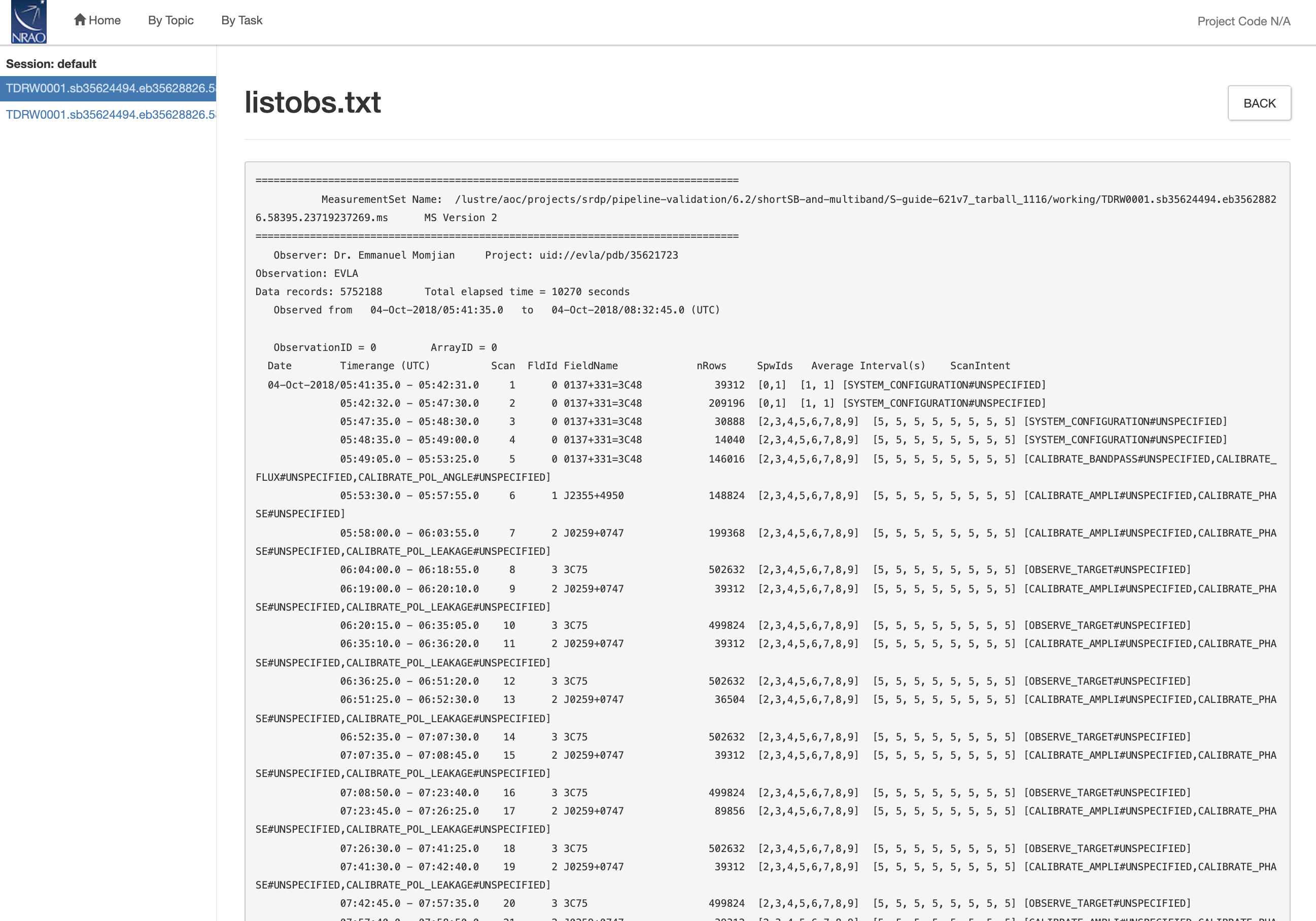Click the nRows column header
The height and width of the screenshot is (921, 1316).
711,366
